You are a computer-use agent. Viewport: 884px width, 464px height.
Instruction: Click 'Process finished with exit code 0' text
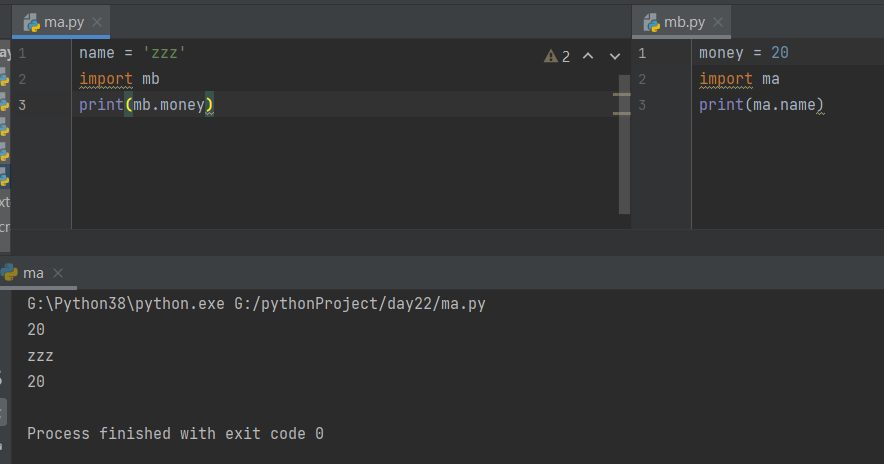tap(175, 434)
